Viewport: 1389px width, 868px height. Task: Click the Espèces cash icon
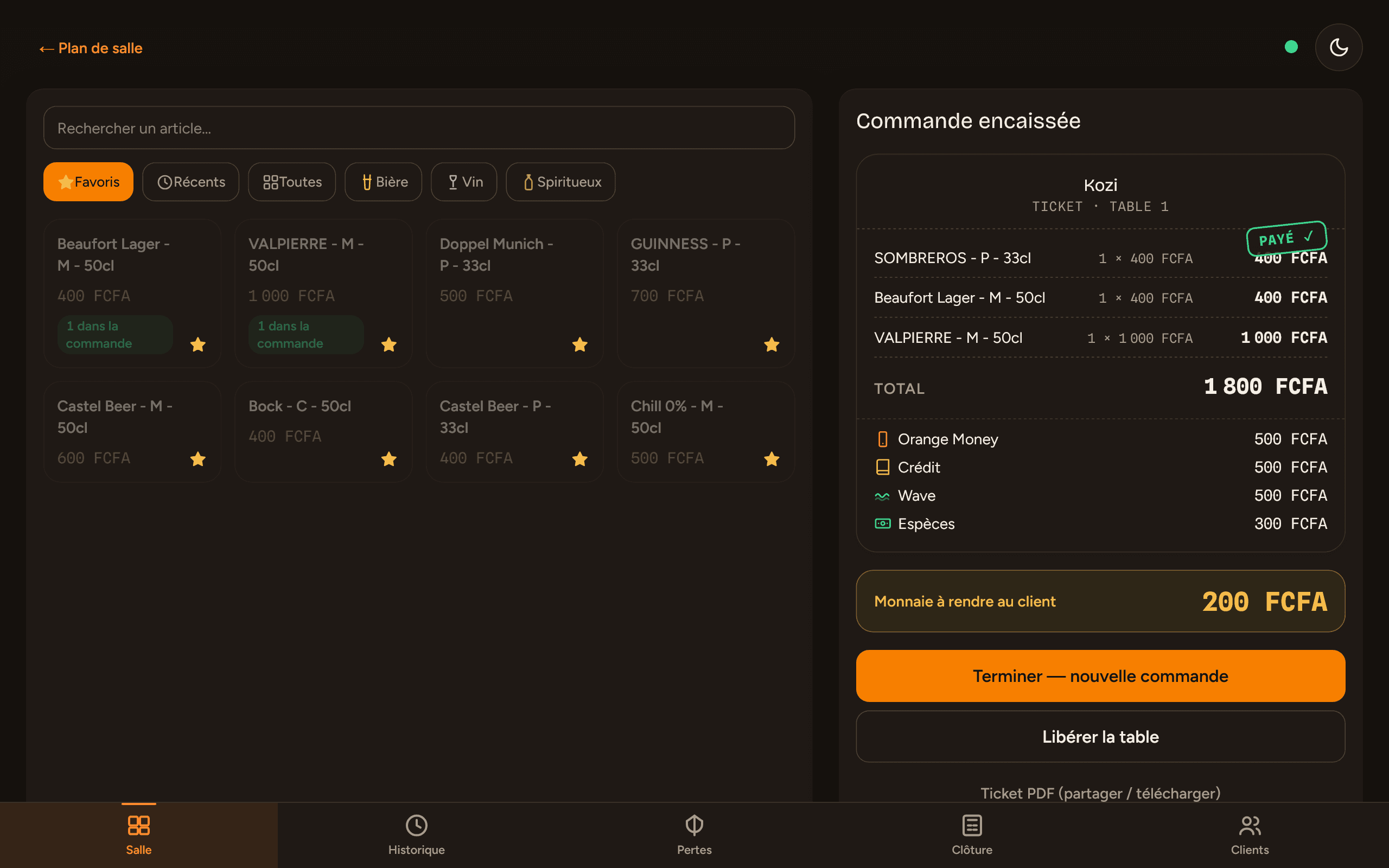tap(883, 524)
